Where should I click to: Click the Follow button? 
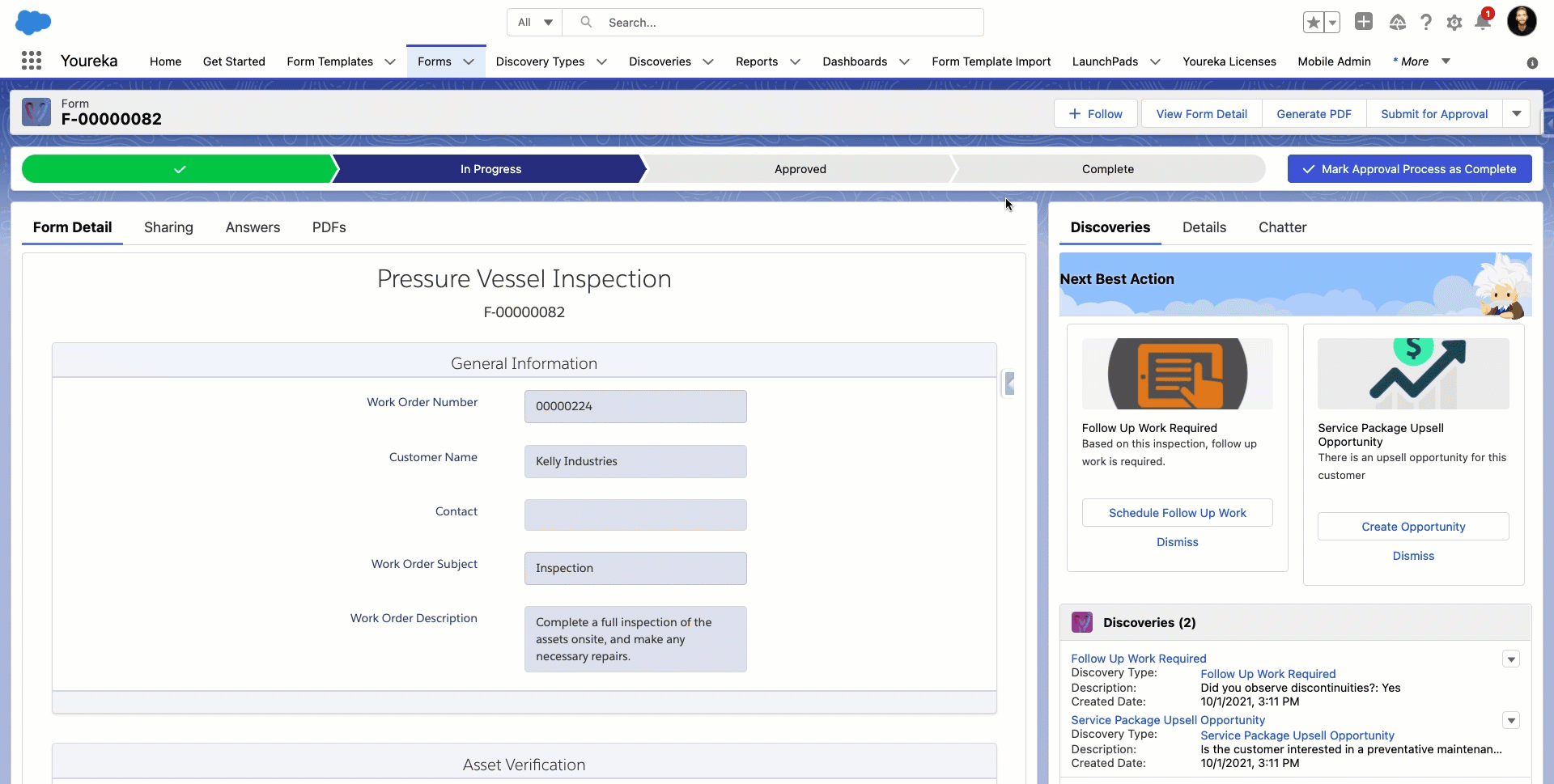click(1096, 114)
